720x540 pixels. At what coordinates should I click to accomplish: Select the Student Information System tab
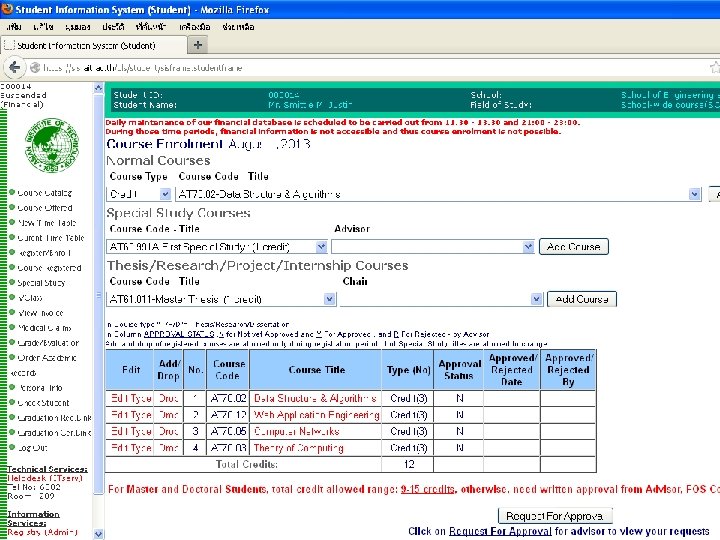94,45
